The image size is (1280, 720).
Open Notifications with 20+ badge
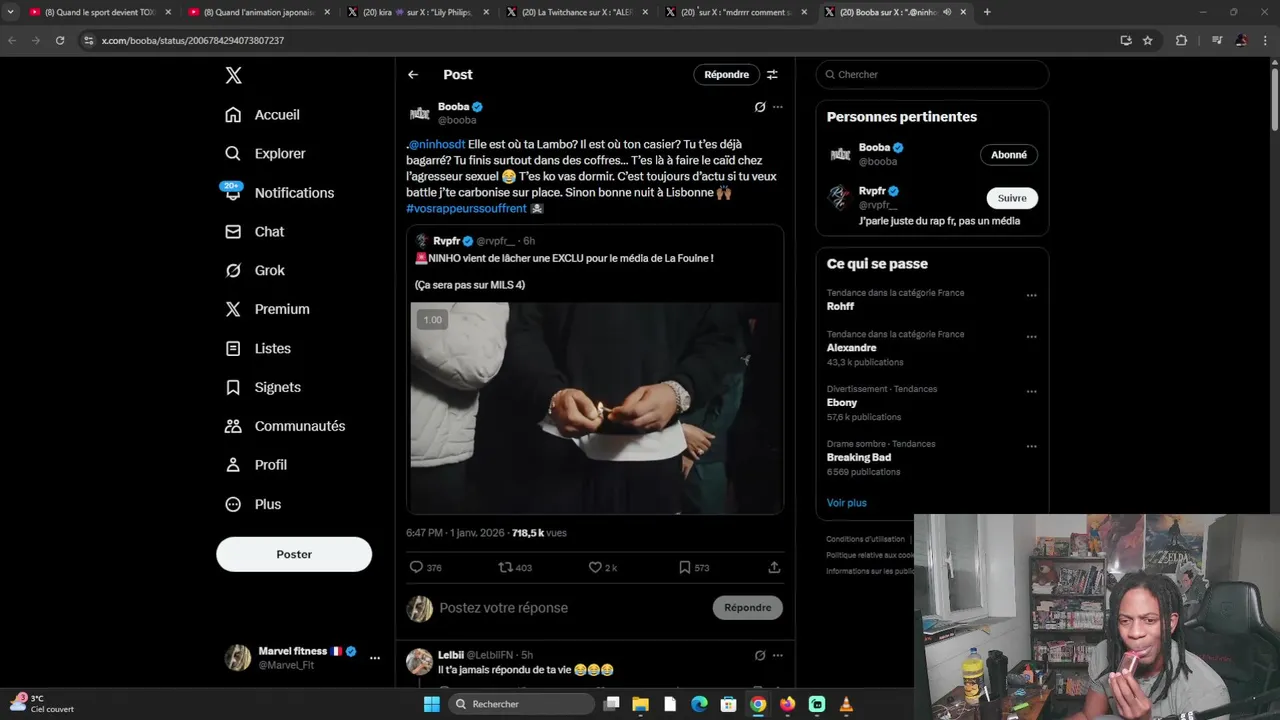(279, 193)
